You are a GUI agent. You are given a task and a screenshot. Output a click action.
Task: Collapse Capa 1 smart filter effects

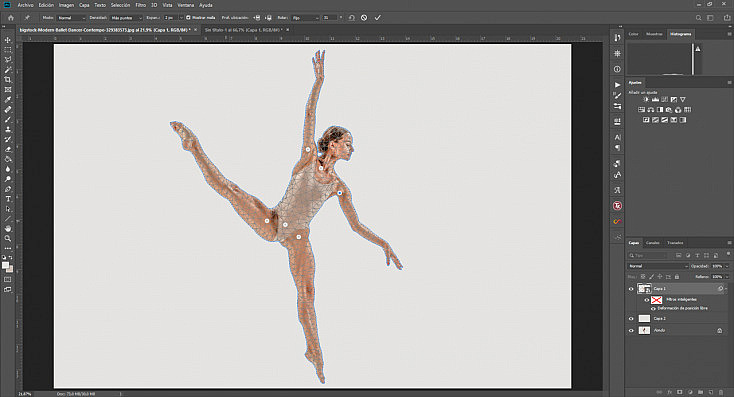[726, 289]
